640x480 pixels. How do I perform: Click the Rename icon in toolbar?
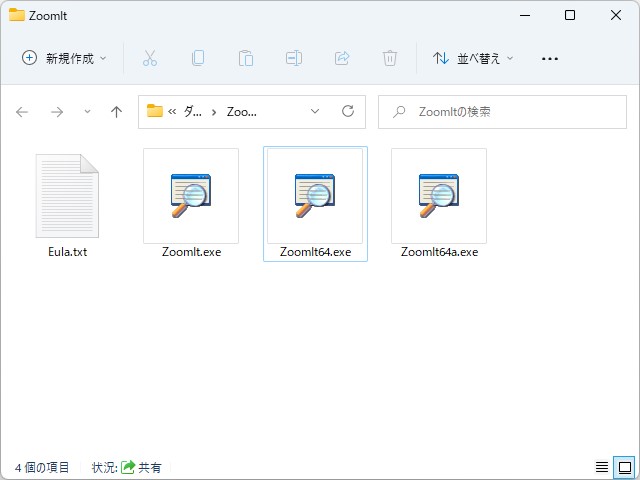tap(294, 58)
